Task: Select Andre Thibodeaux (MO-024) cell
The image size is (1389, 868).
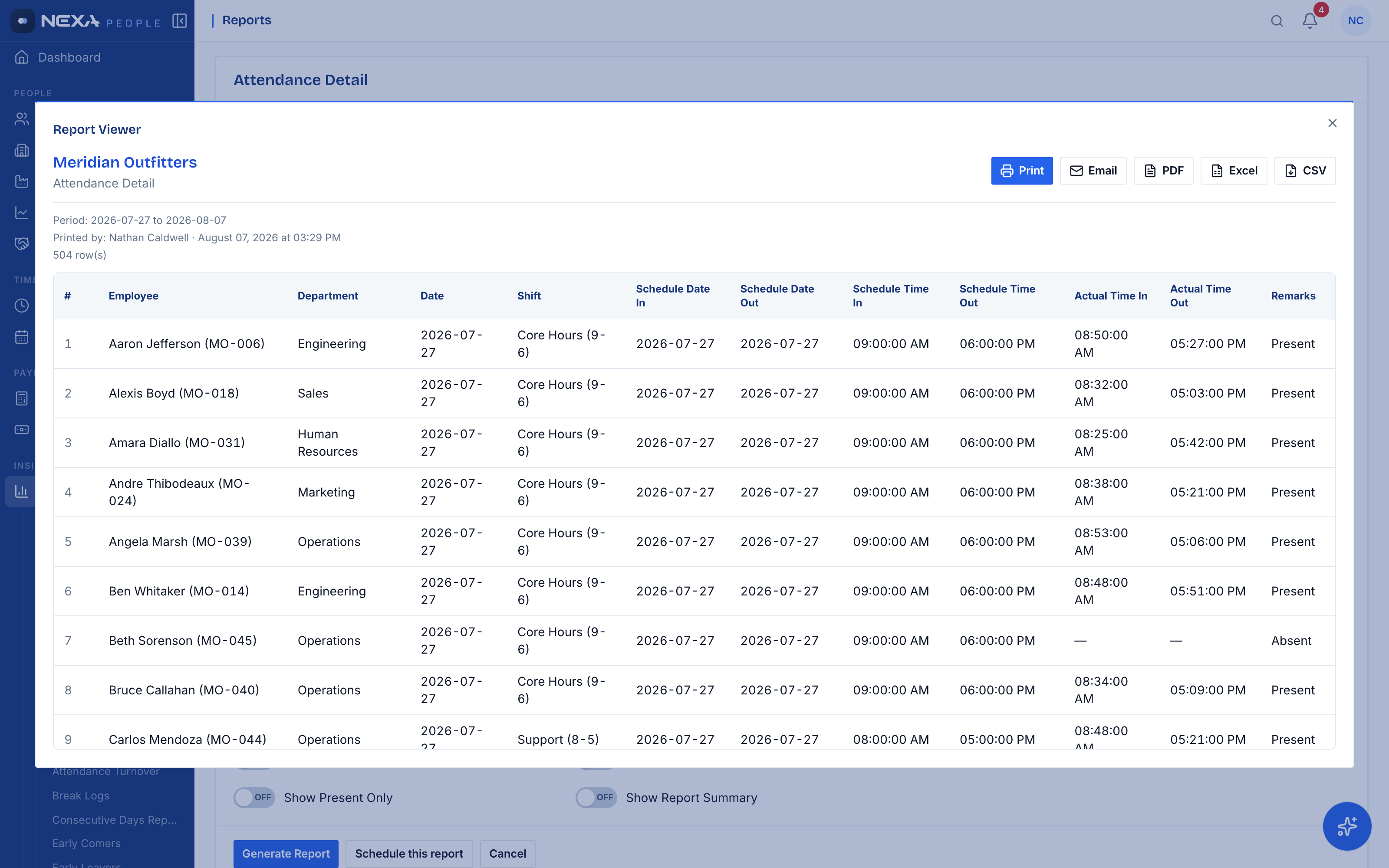Action: [179, 492]
